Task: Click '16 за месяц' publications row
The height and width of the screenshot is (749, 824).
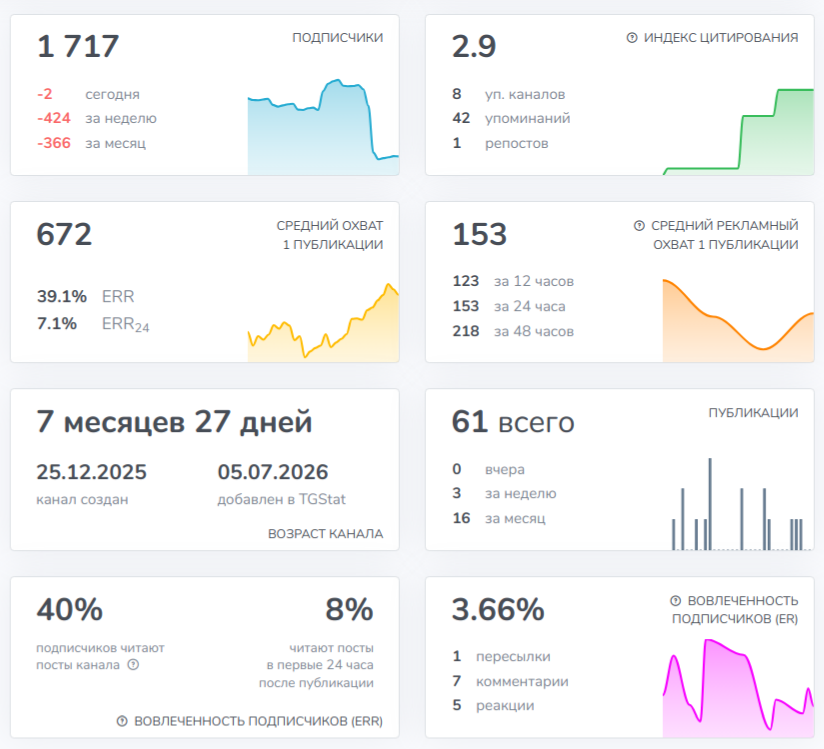Action: (x=499, y=518)
